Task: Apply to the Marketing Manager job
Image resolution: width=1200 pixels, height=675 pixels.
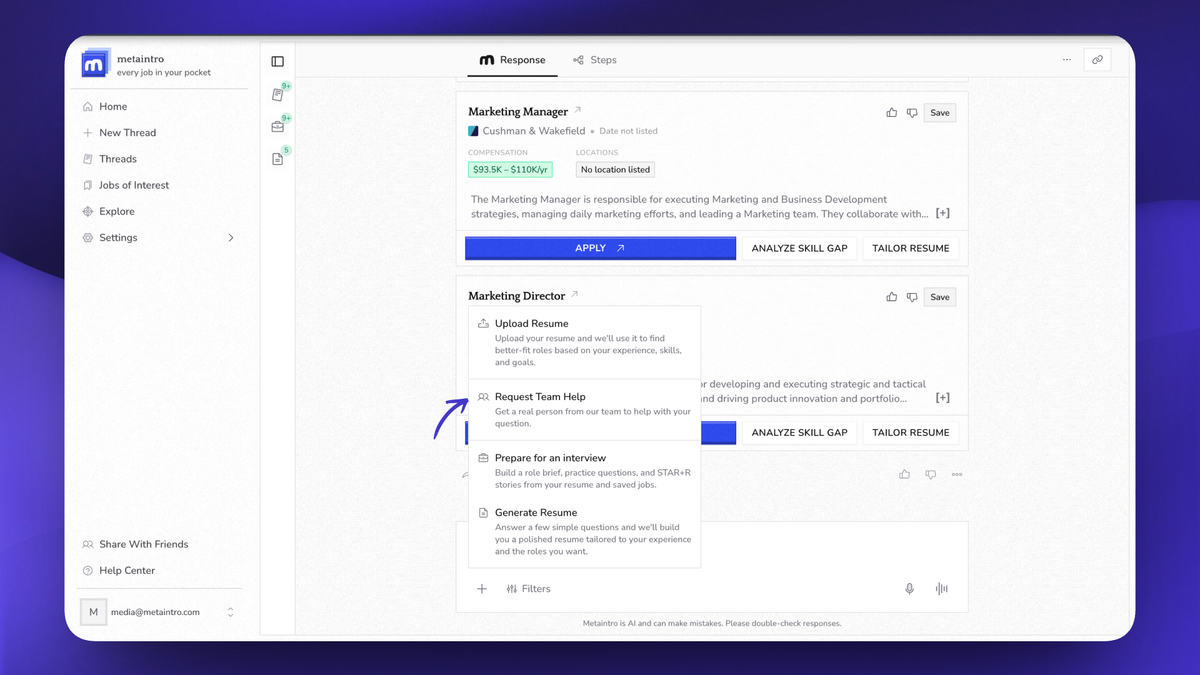Action: pyautogui.click(x=601, y=248)
